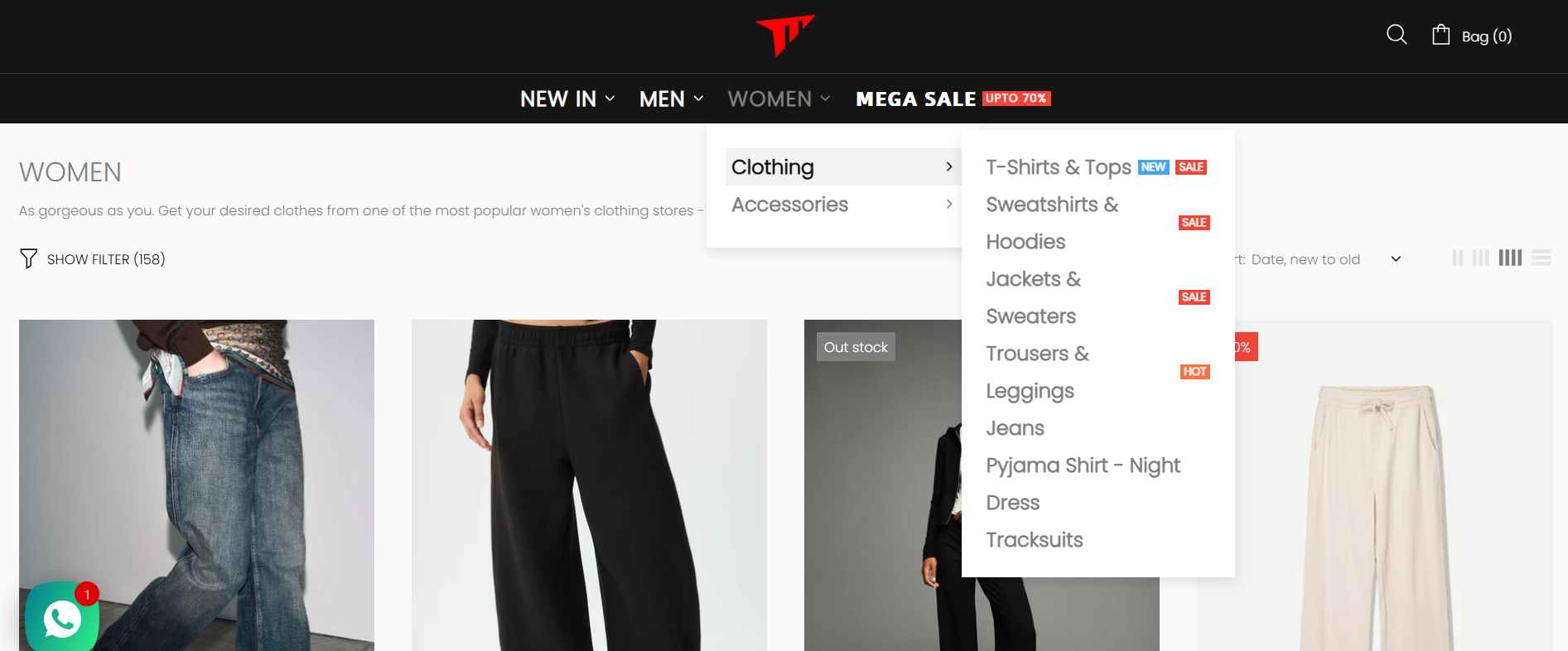
Task: Select the Clothing menu item
Action: click(842, 167)
